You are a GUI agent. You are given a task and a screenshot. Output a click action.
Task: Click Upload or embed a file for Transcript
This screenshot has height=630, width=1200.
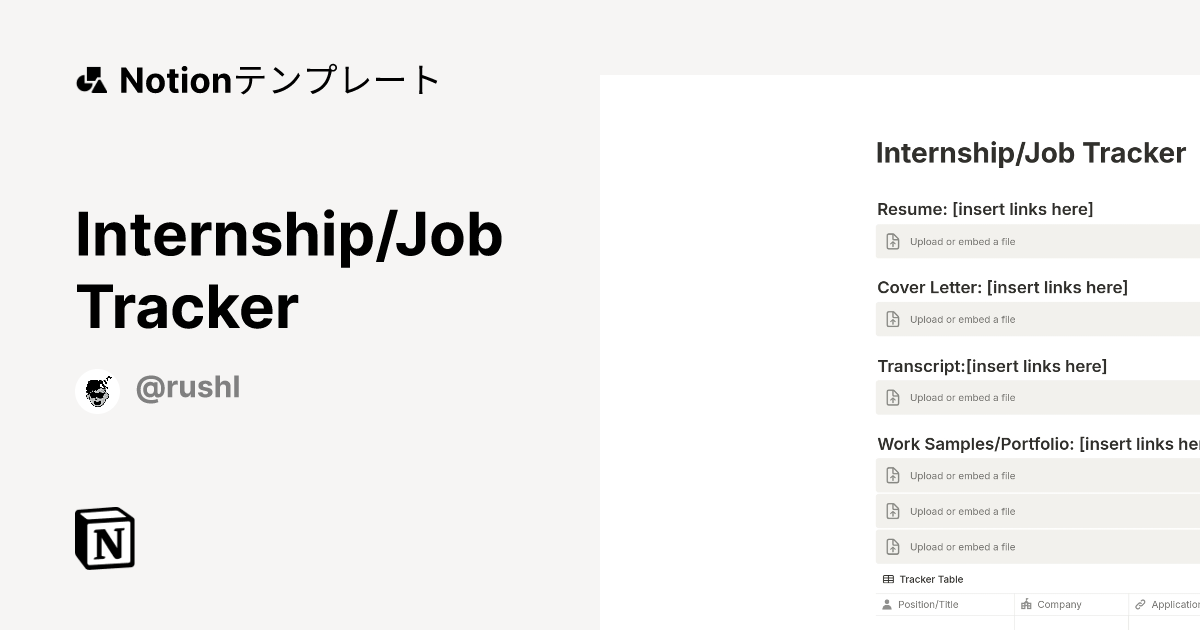click(x=962, y=397)
